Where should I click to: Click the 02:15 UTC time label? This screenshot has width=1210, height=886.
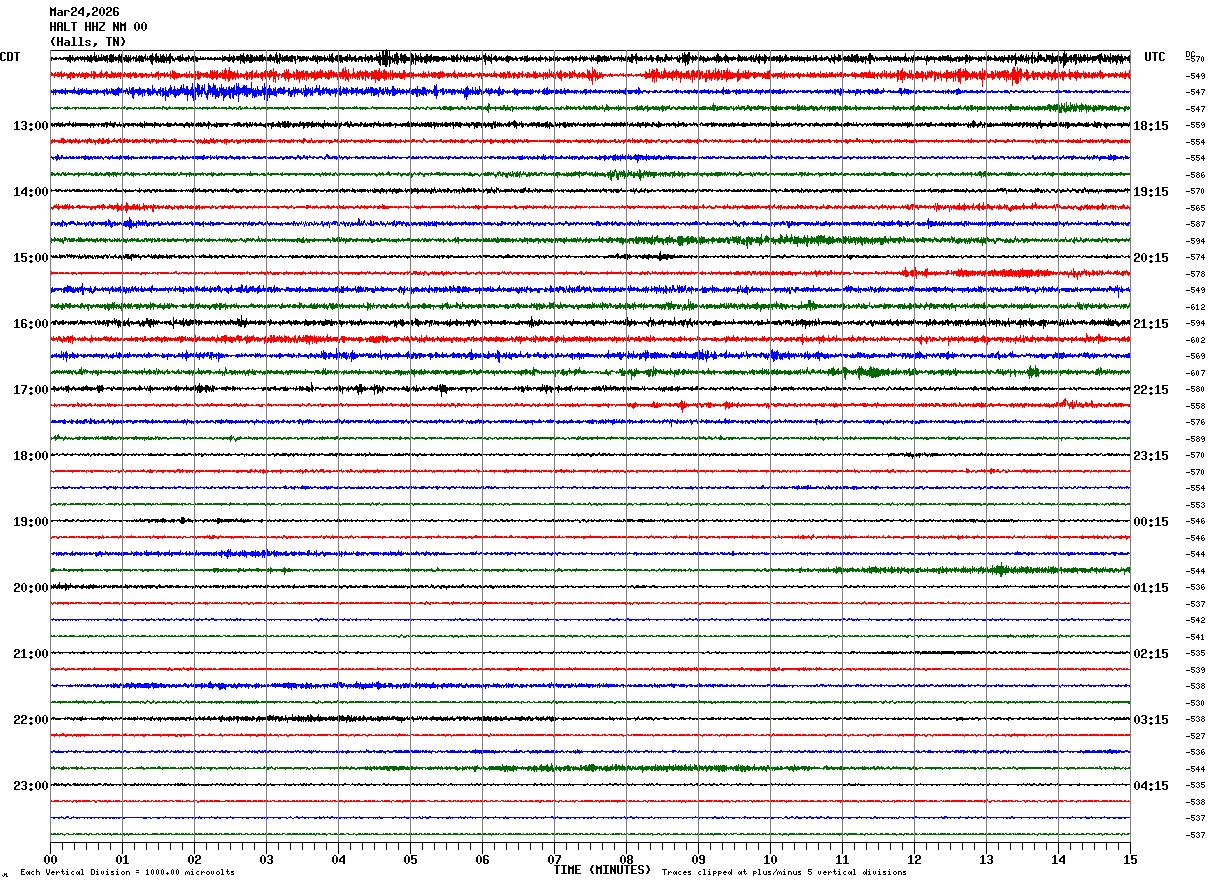pos(1151,654)
